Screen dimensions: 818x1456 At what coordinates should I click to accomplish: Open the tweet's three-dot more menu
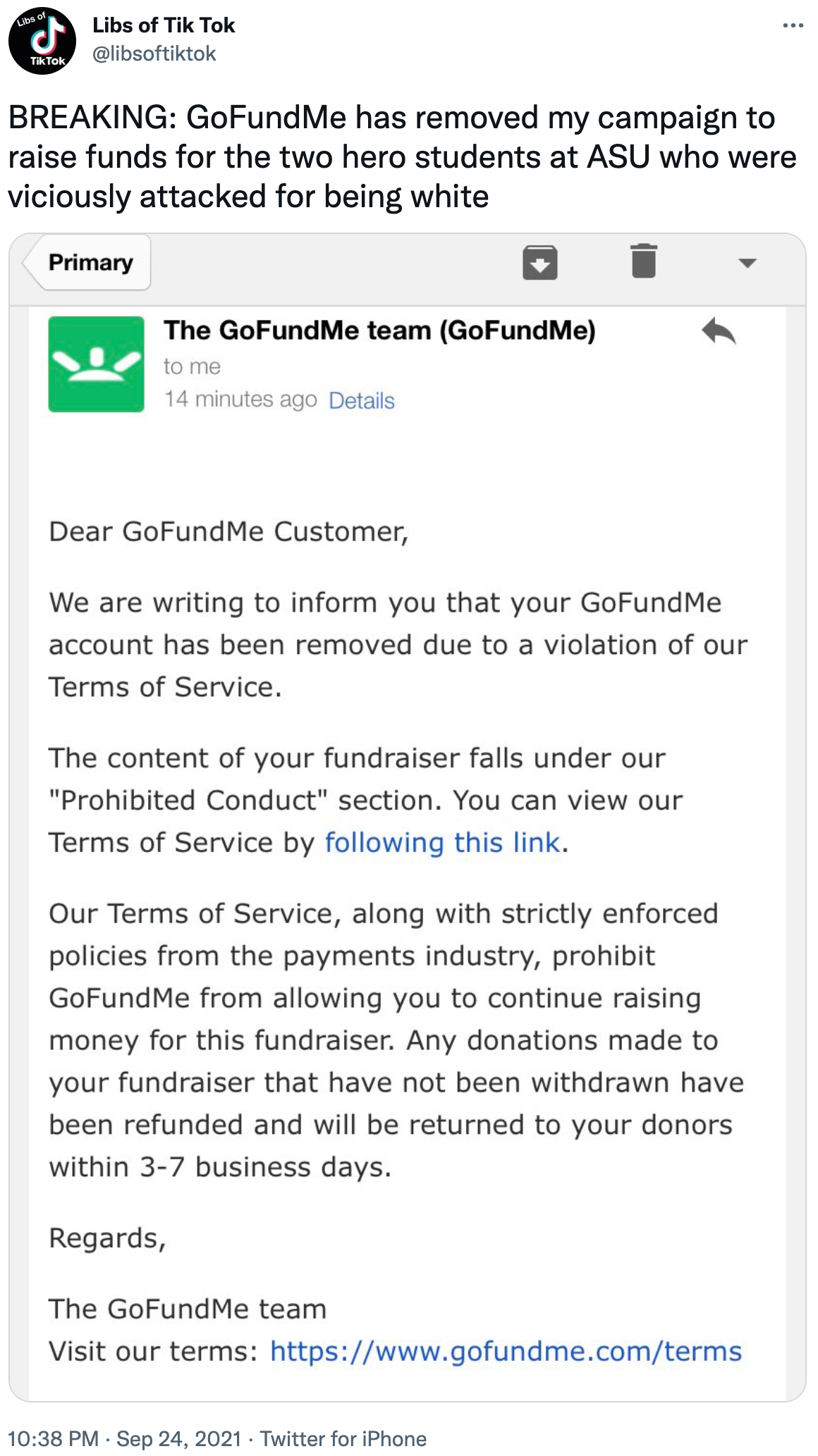(x=793, y=26)
